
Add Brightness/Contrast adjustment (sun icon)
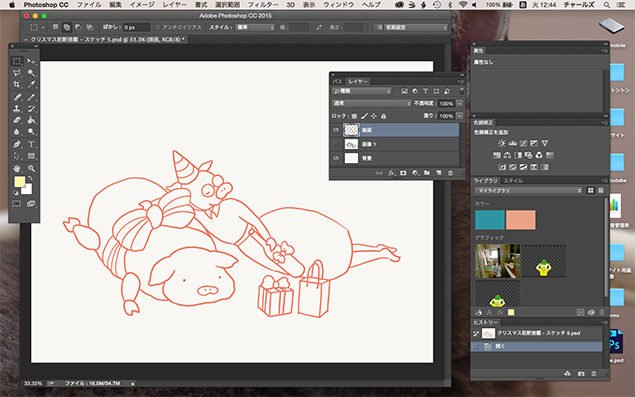coord(502,143)
